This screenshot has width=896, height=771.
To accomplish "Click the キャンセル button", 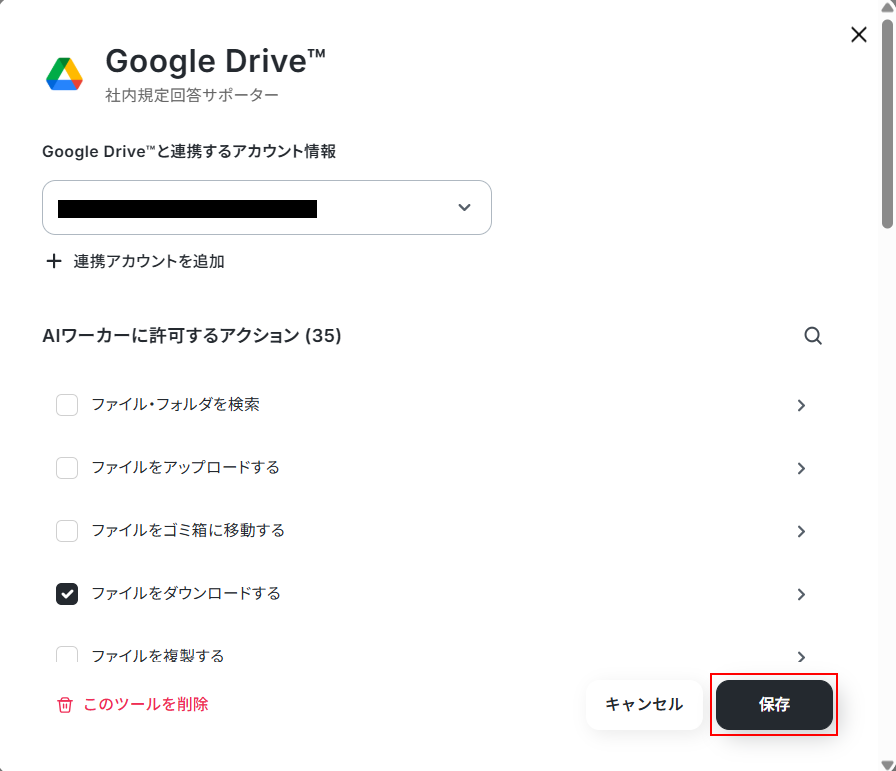I will [644, 705].
